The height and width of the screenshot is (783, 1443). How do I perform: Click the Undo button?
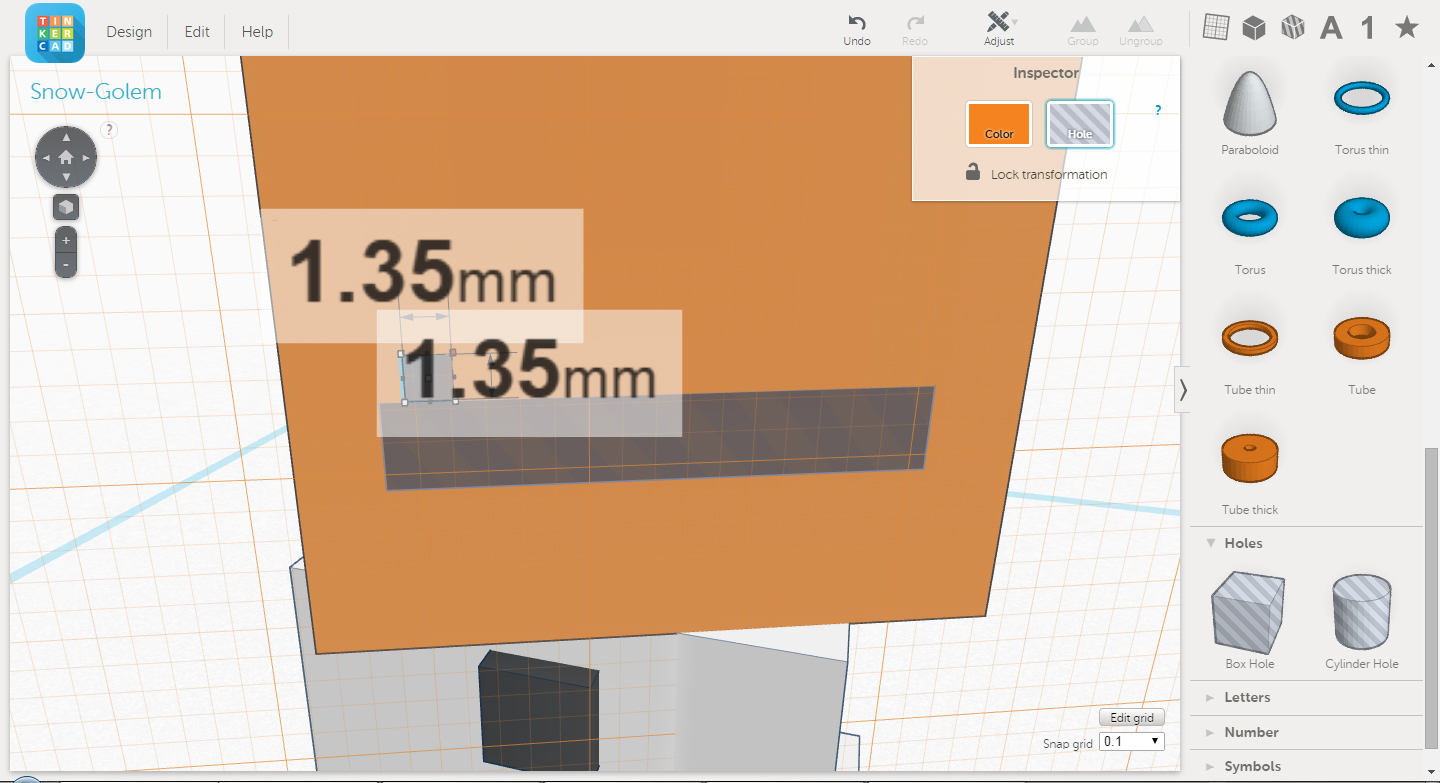pyautogui.click(x=857, y=29)
